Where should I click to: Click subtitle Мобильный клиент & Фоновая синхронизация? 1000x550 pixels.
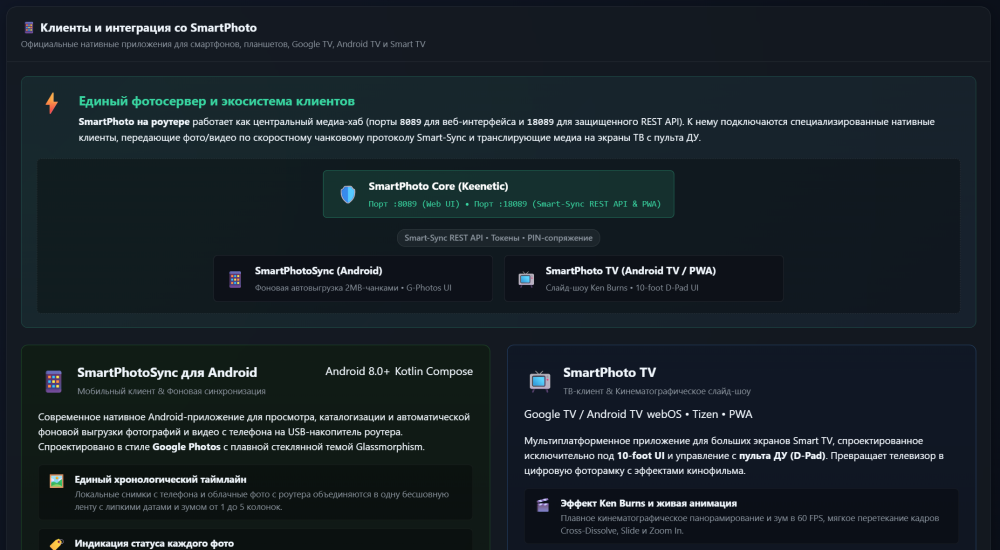click(172, 391)
